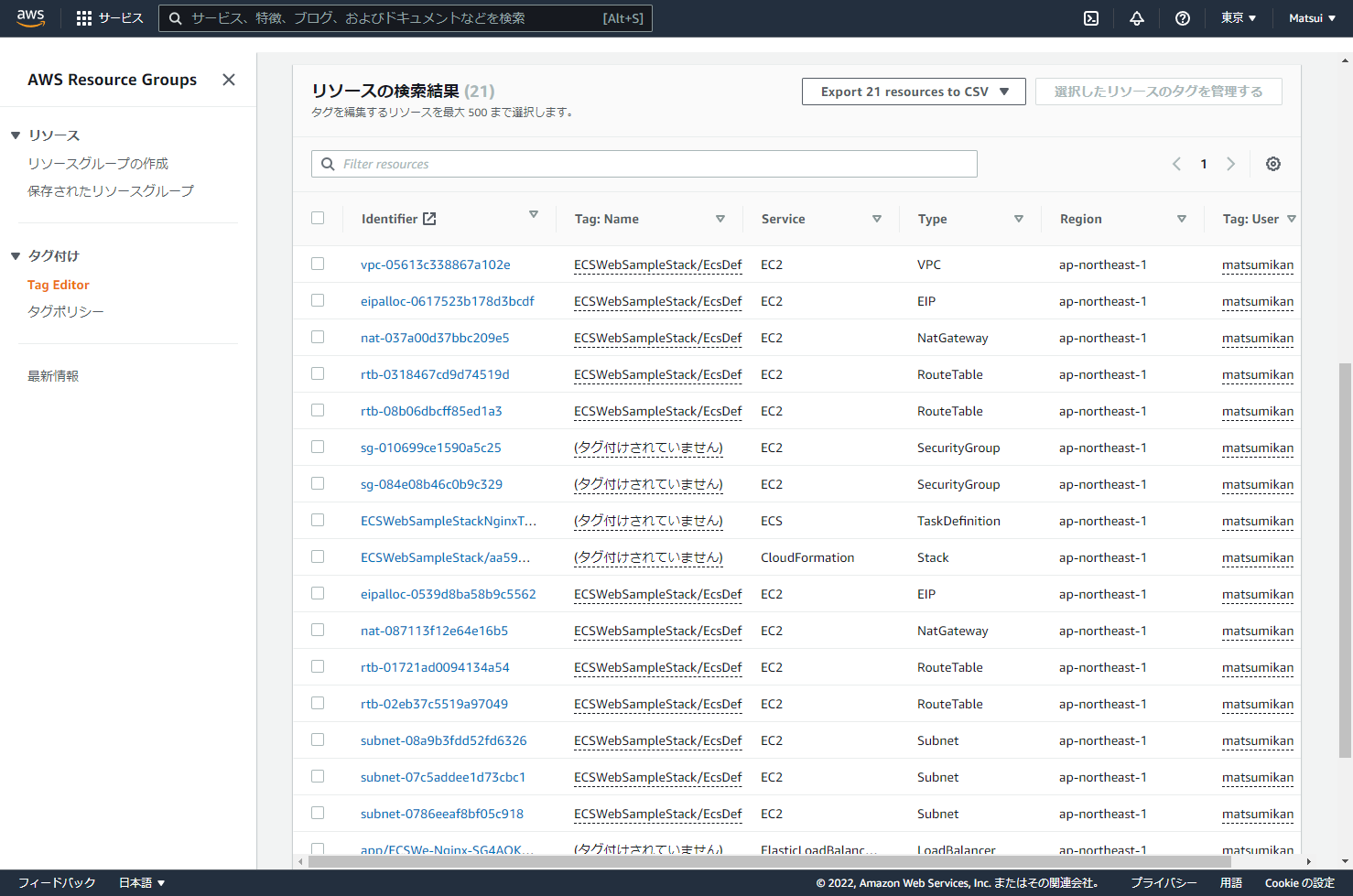Screen dimensions: 1353x896
Task: Click the table's horizontal scrollbar
Action: [x=769, y=861]
